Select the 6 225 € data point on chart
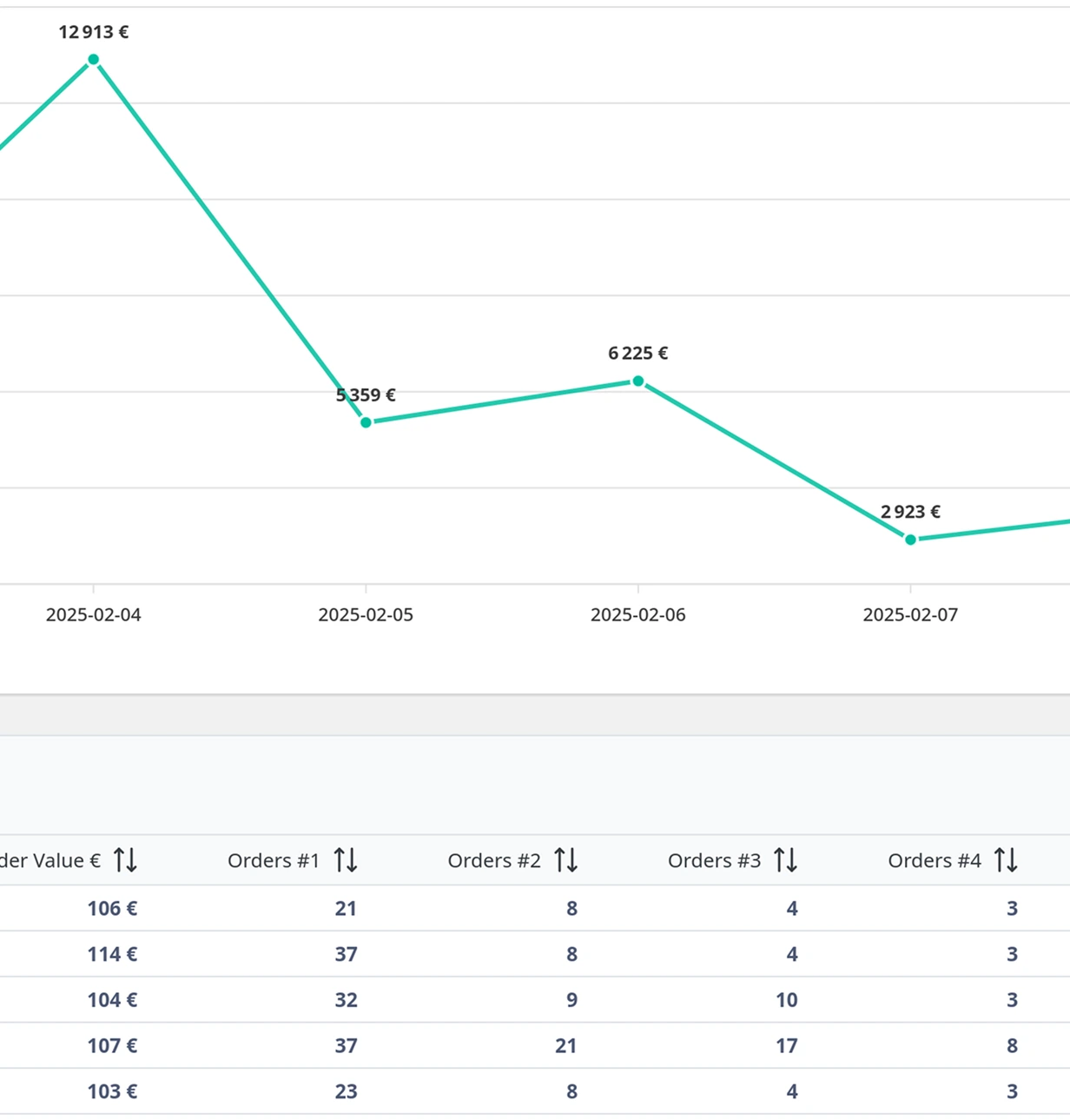The width and height of the screenshot is (1070, 1120). (638, 381)
